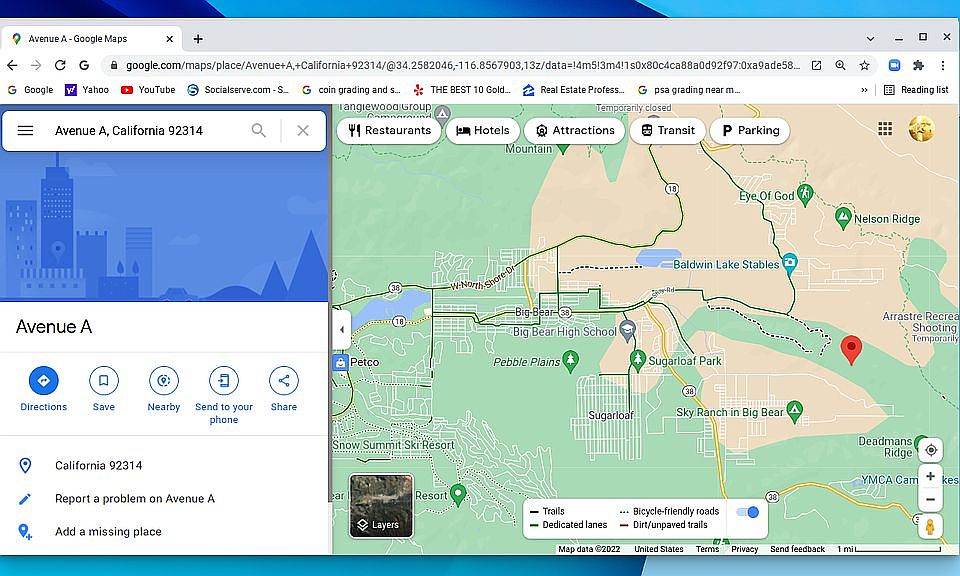Select the Eye Of God hiking marker
The image size is (960, 576).
pyautogui.click(x=805, y=195)
